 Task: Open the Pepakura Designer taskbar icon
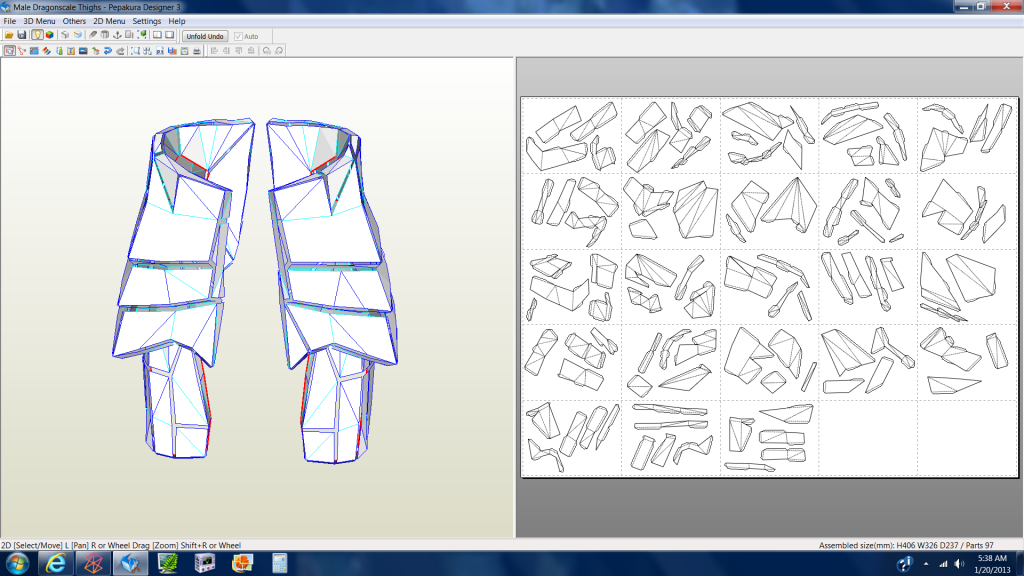click(131, 563)
